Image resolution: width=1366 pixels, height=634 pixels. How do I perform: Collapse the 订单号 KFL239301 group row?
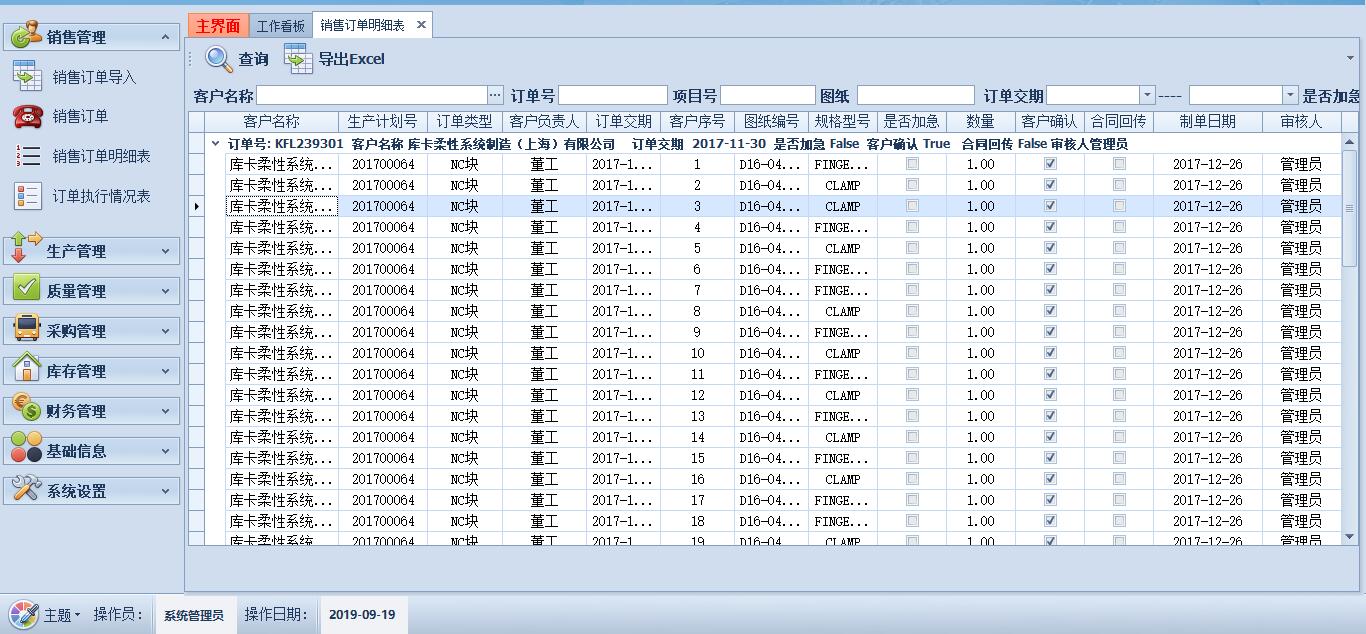point(215,144)
